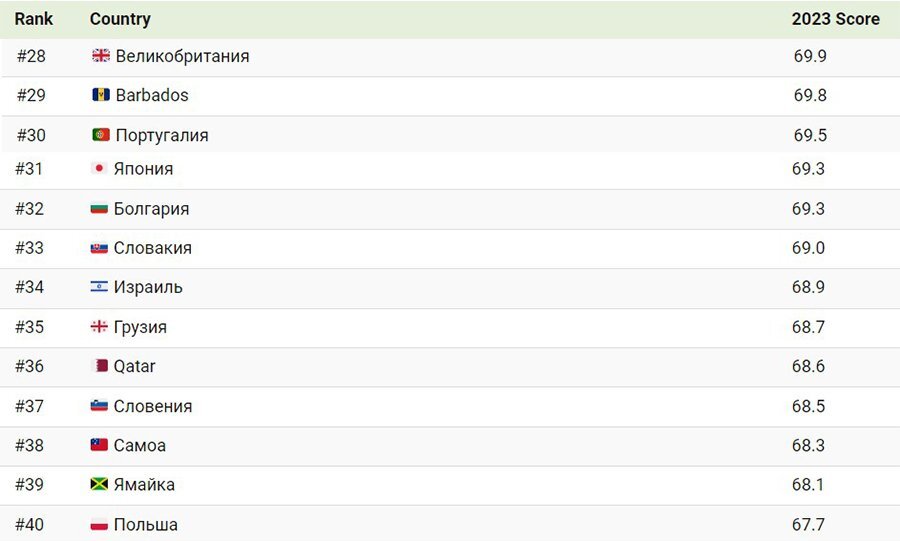The height and width of the screenshot is (541, 900).
Task: Select the Slovakia flag icon
Action: click(99, 248)
